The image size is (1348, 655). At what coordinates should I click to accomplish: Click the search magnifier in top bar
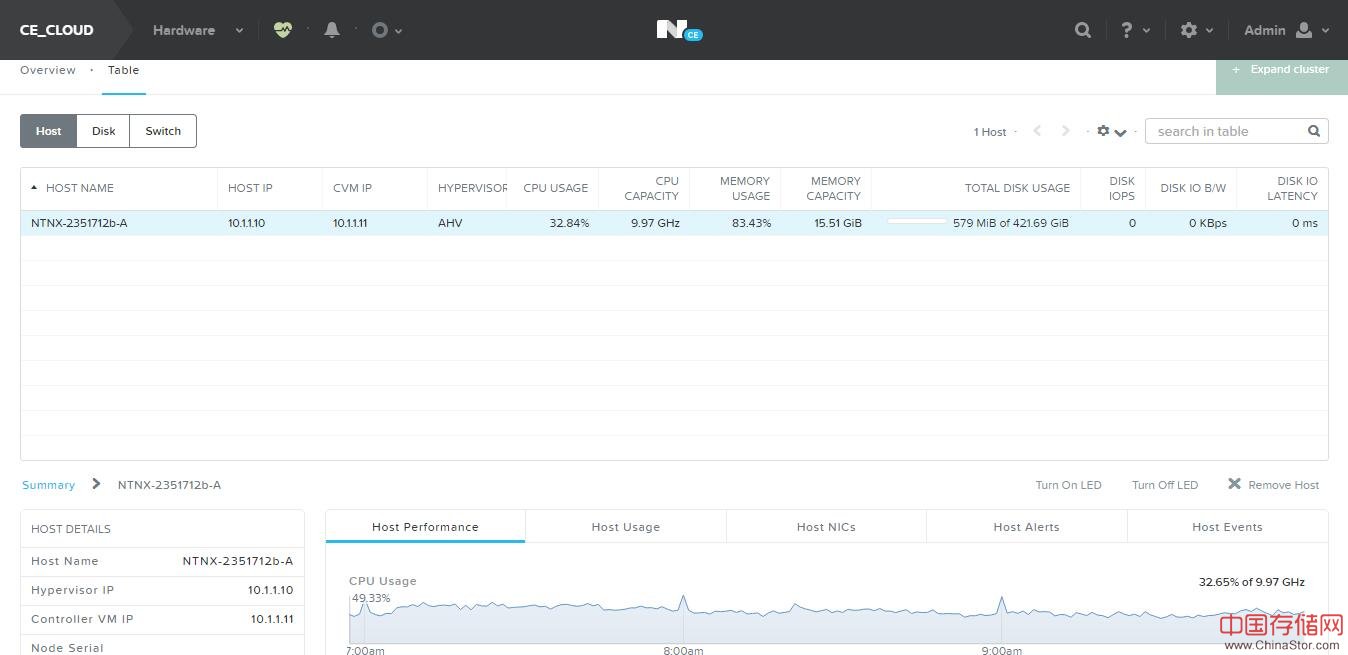click(x=1082, y=30)
